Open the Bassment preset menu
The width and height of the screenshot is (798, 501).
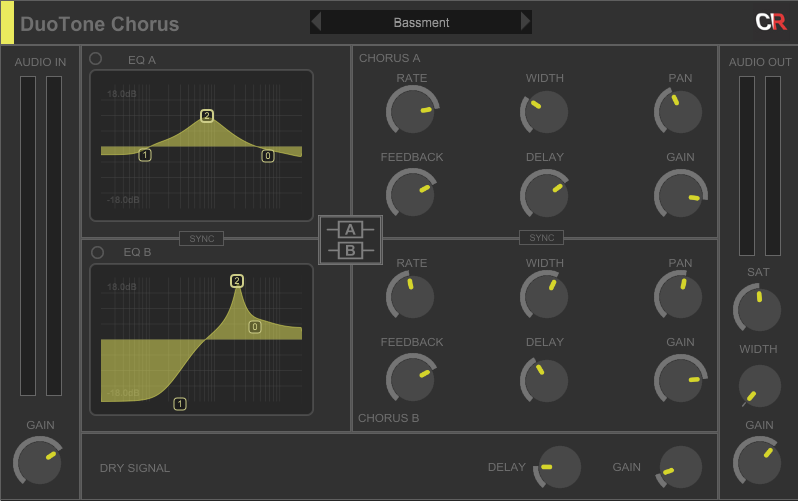(x=421, y=22)
